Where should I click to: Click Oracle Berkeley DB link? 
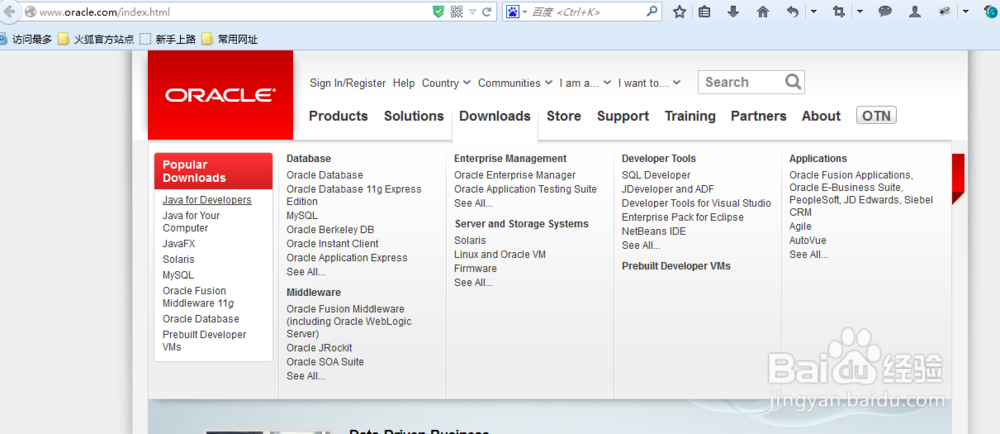point(330,229)
